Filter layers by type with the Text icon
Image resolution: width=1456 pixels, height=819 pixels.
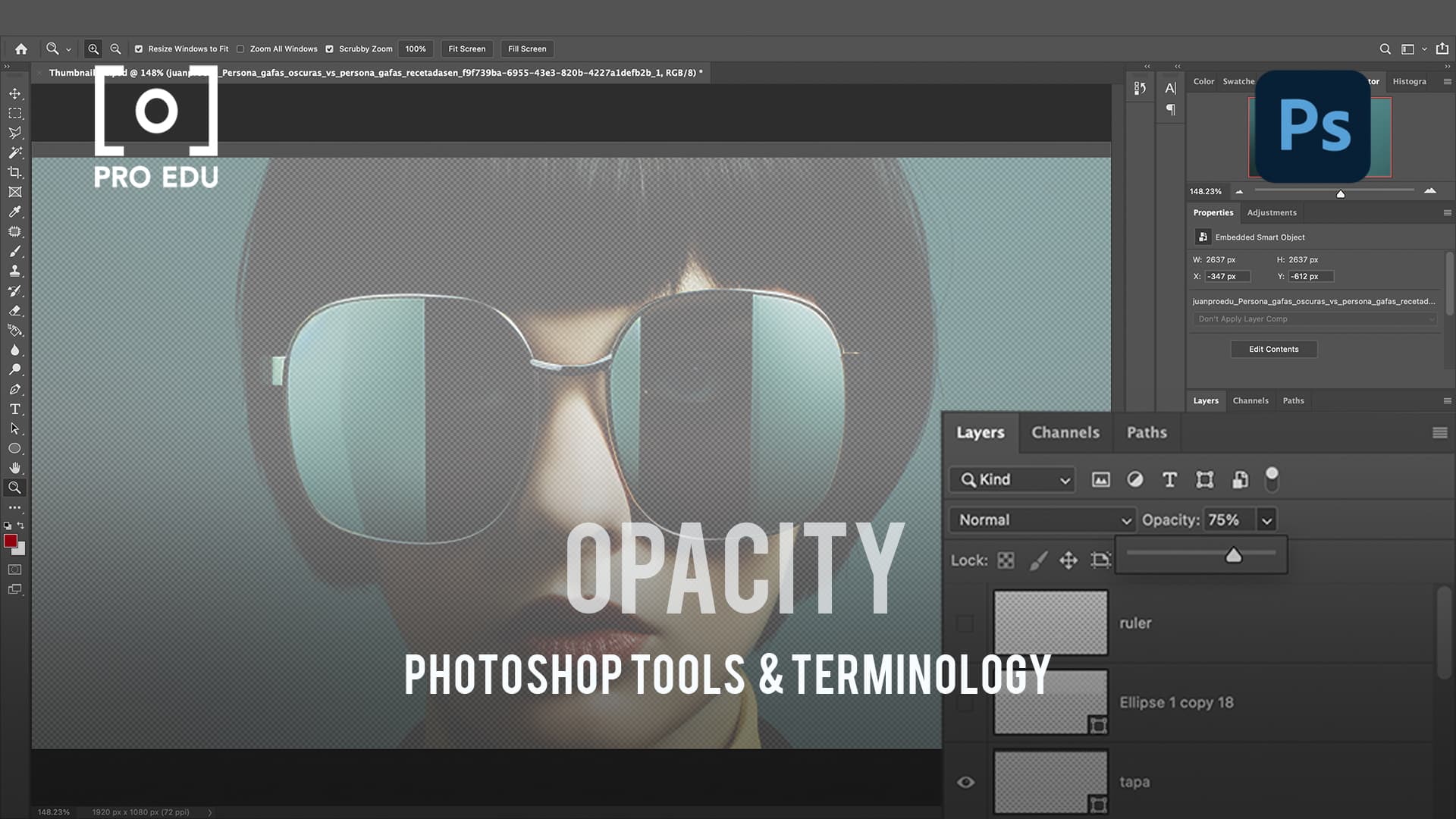pyautogui.click(x=1169, y=479)
